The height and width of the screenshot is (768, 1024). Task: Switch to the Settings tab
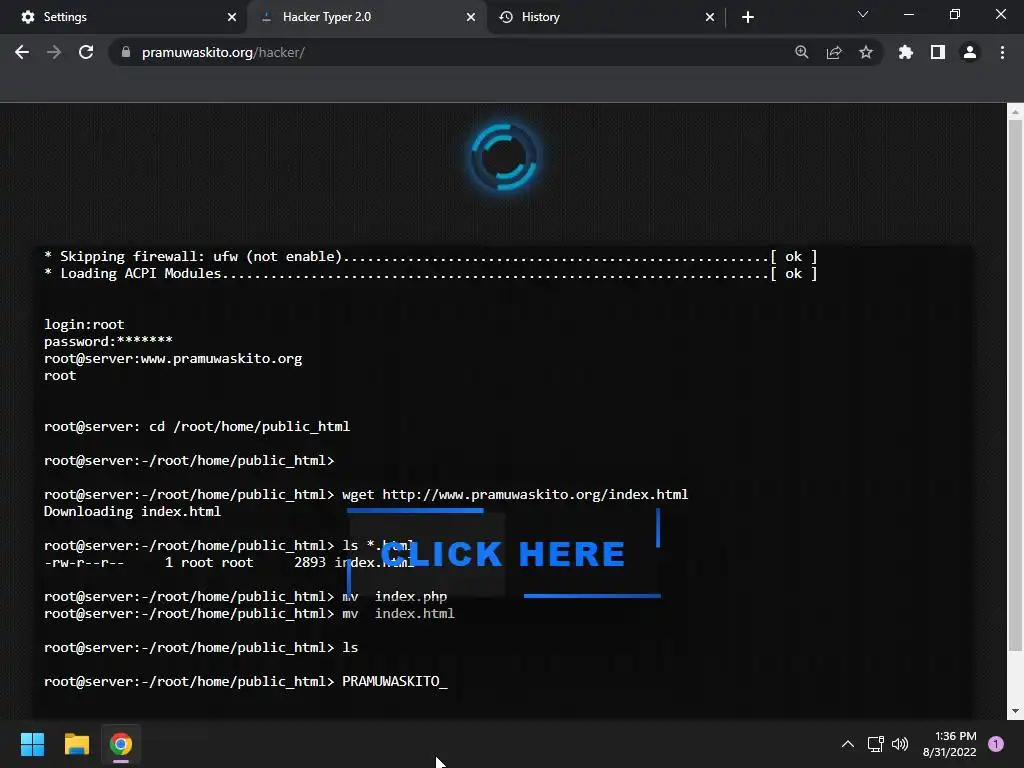pos(124,17)
